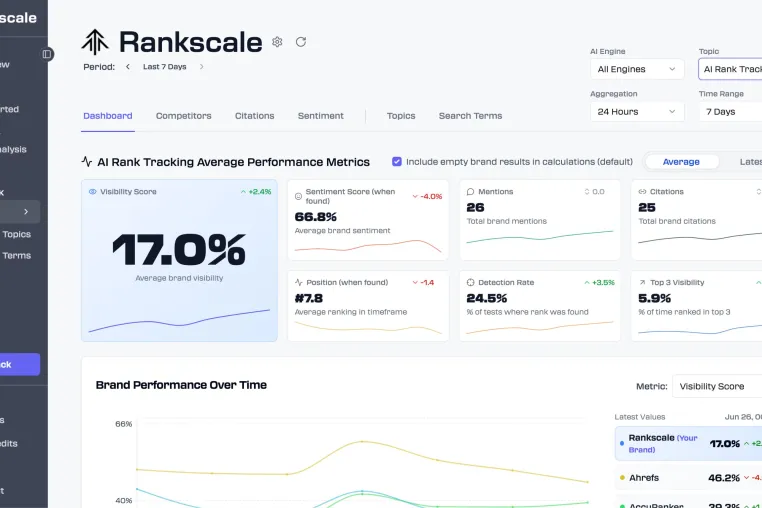This screenshot has width=762, height=508.
Task: Click the Mentions speech bubble icon
Action: coord(470,192)
